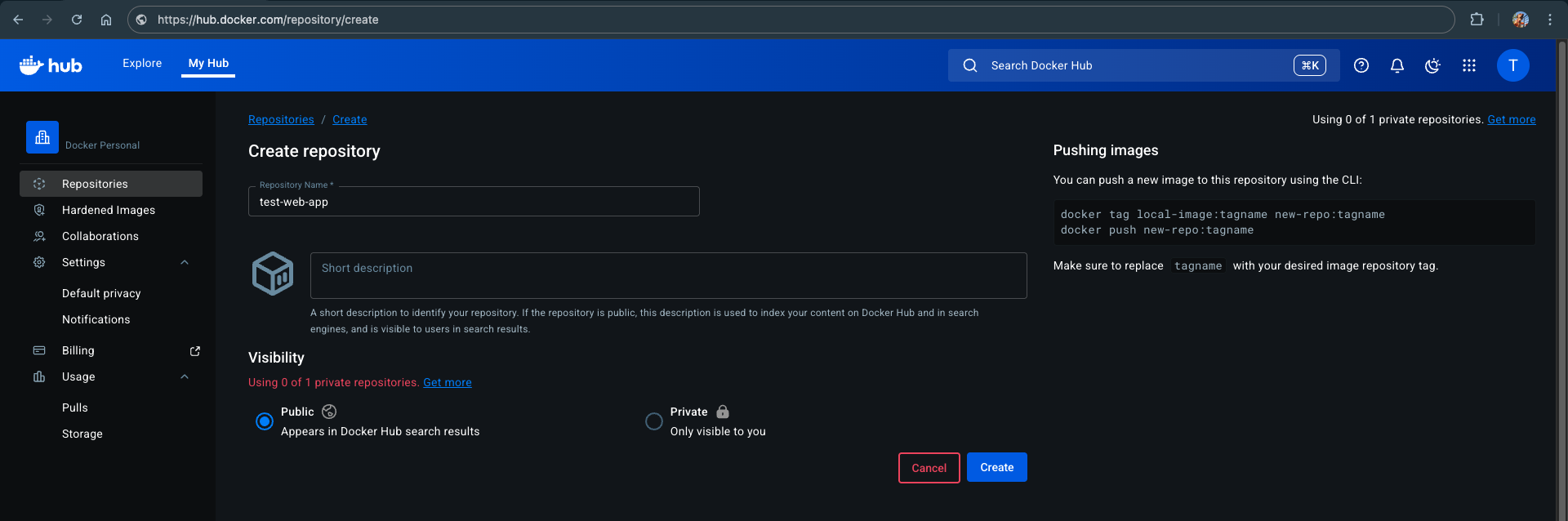Click the Billing card icon
This screenshot has width=1568, height=521.
(39, 350)
